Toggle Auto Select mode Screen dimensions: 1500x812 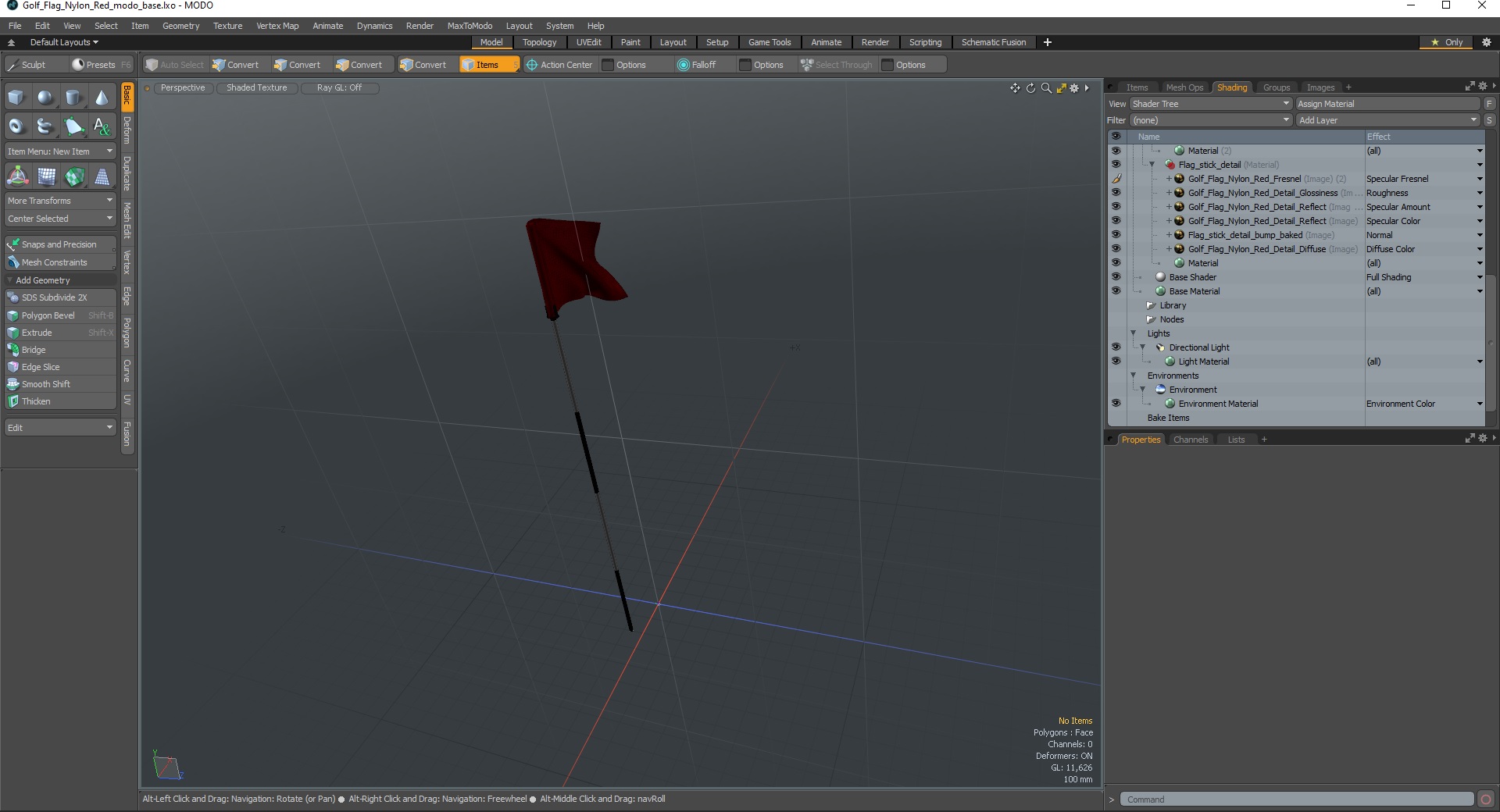pyautogui.click(x=174, y=65)
